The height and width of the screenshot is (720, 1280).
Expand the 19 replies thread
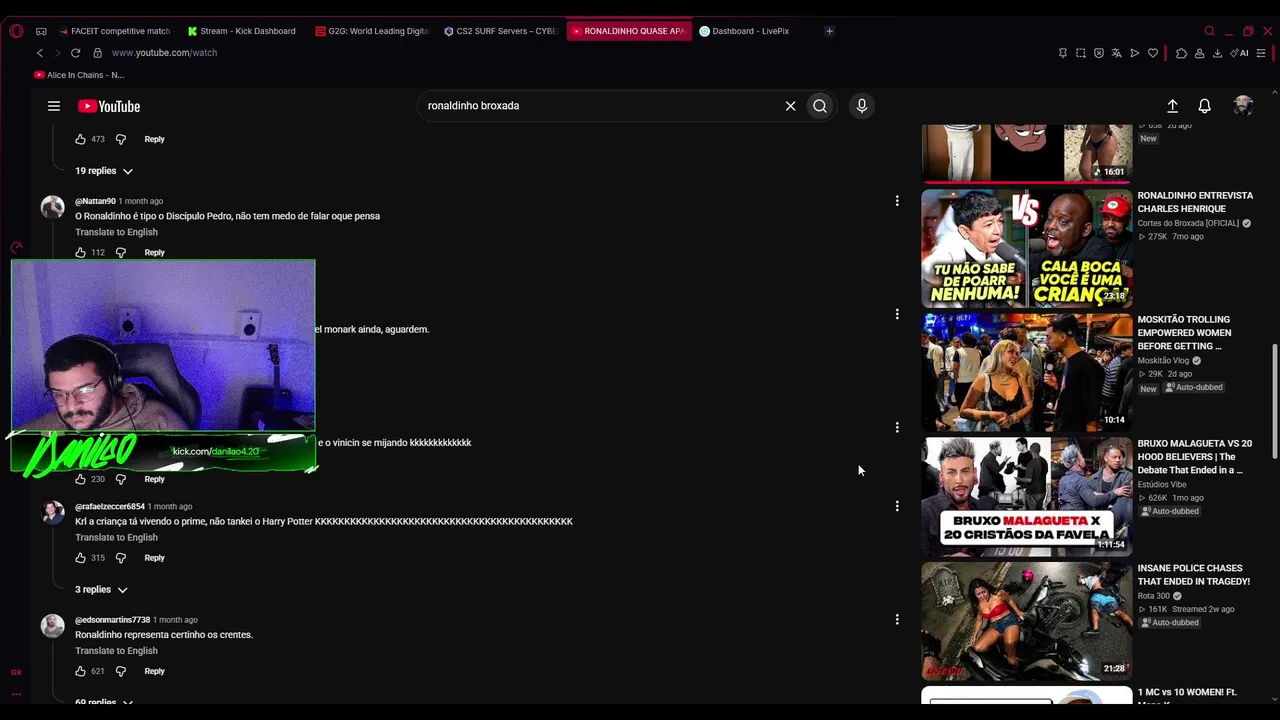pyautogui.click(x=104, y=171)
